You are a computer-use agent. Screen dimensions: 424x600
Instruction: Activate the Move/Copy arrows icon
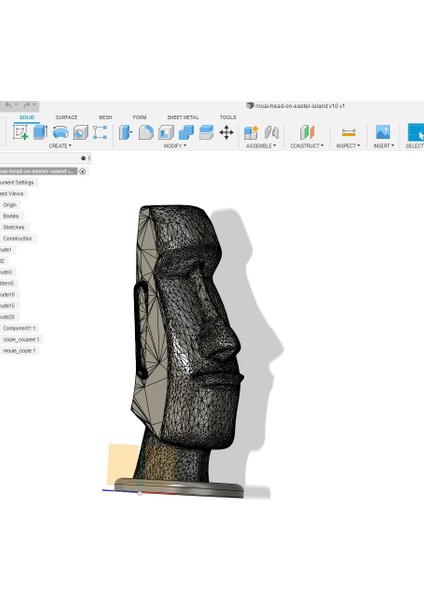[x=226, y=132]
